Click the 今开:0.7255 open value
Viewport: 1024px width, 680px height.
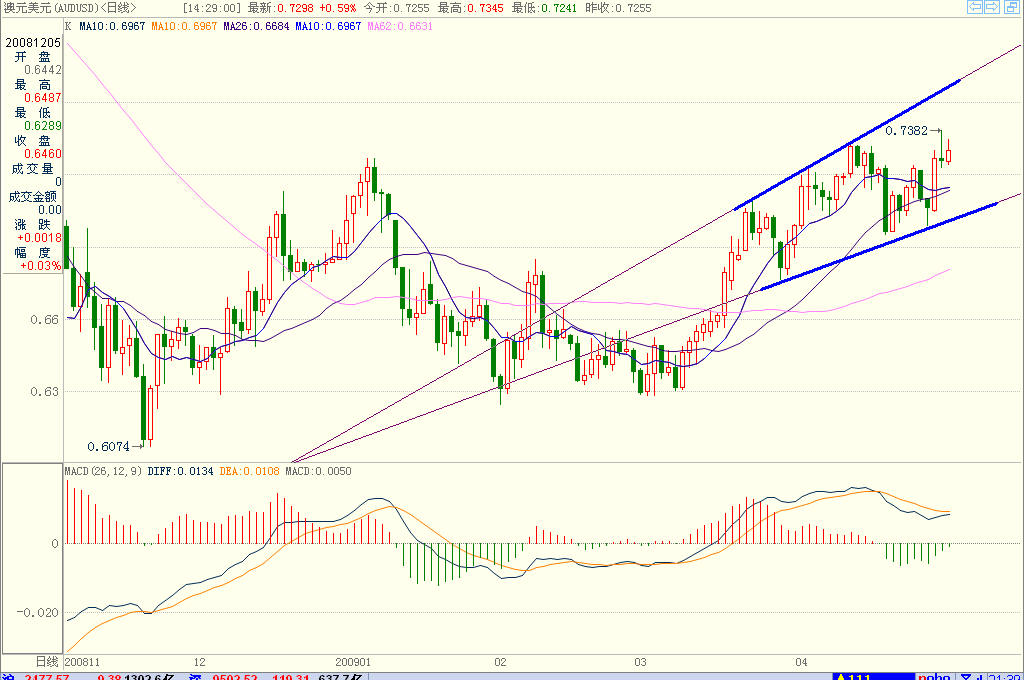pos(396,8)
